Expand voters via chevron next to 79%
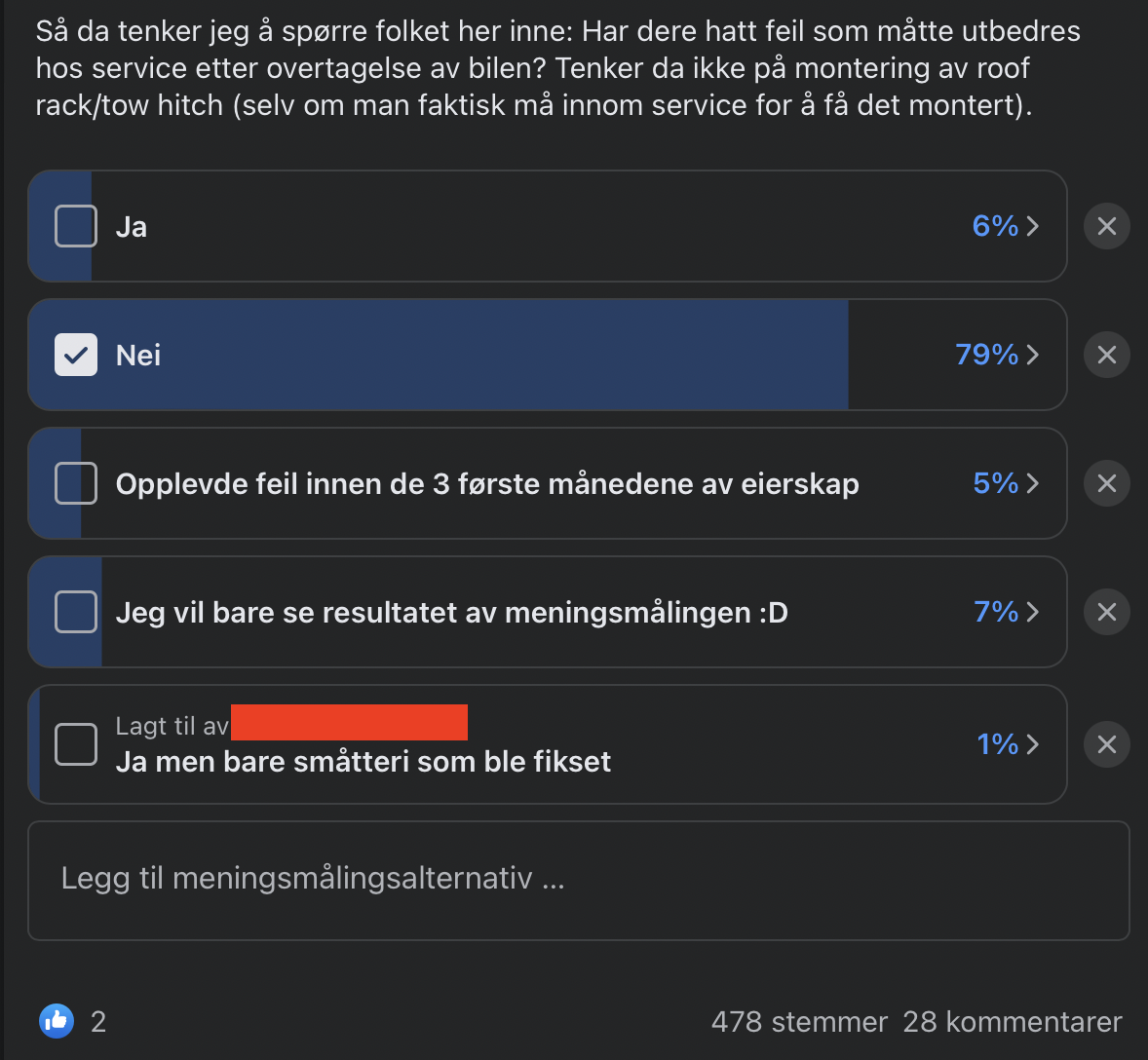 click(x=1033, y=355)
